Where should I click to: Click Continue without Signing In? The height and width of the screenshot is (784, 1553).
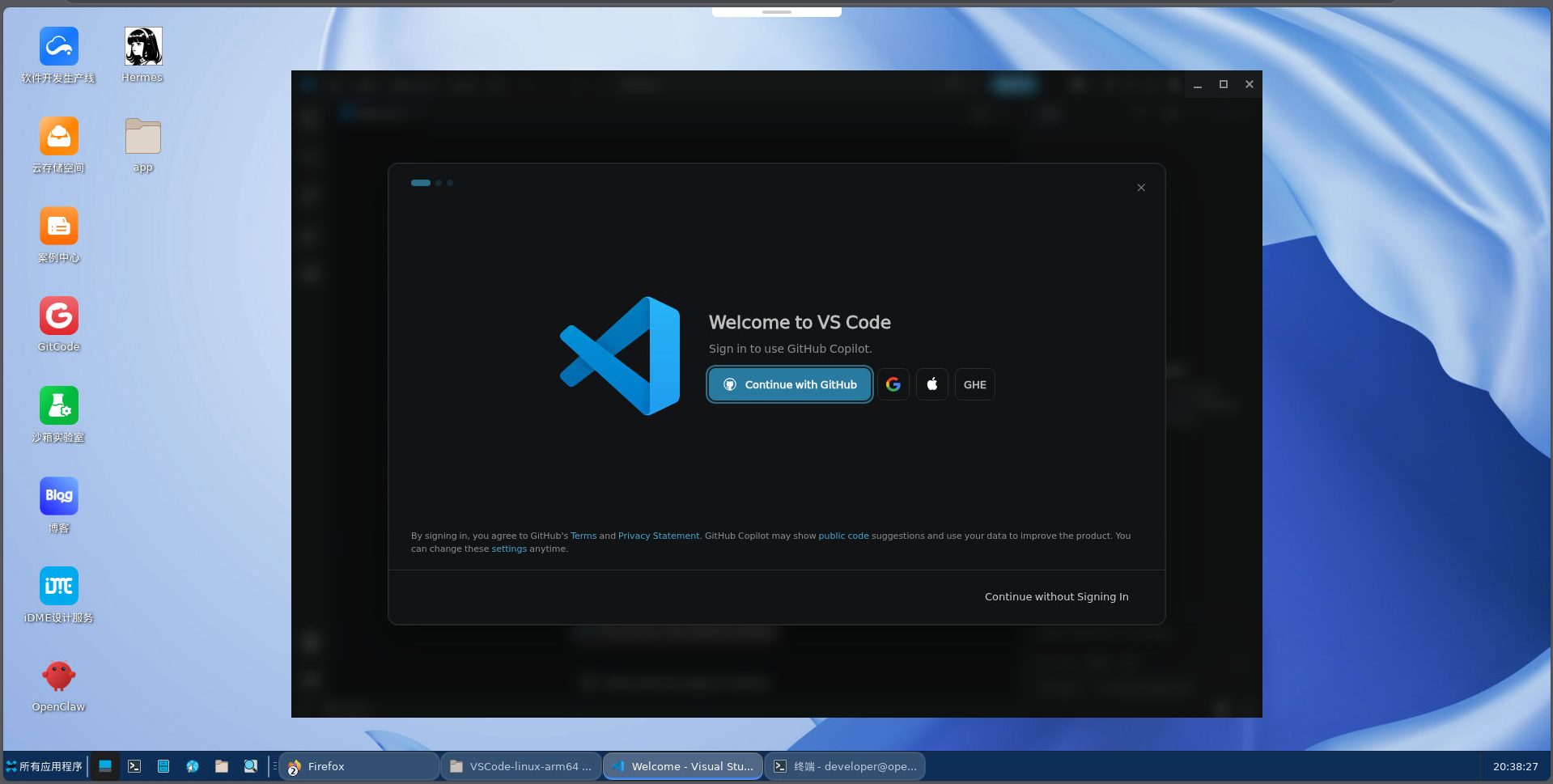(x=1057, y=596)
